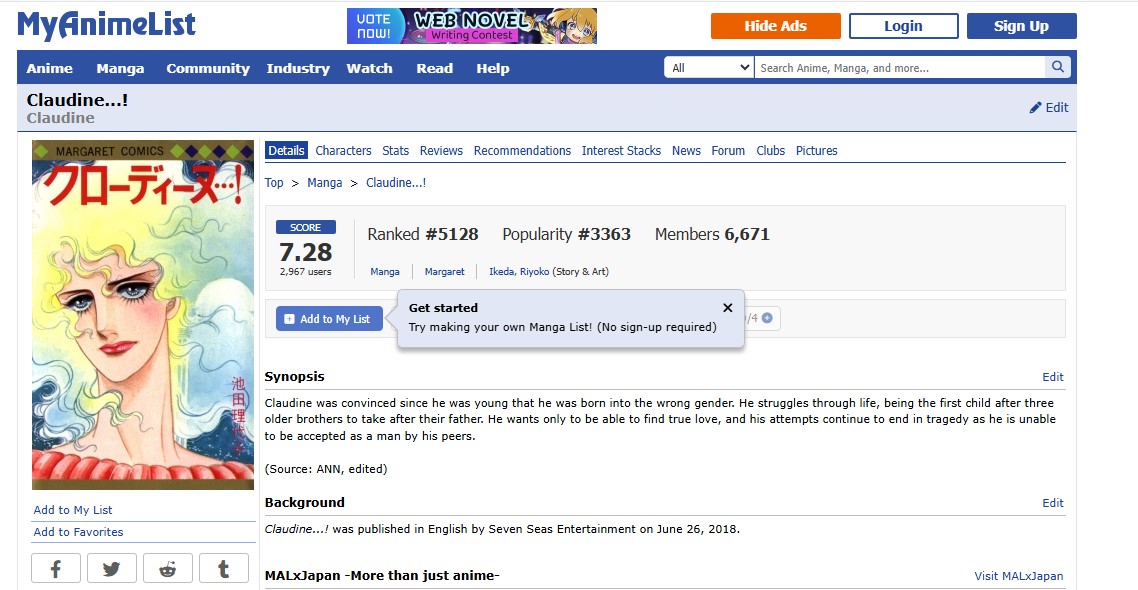Open the Margaret magazine link
This screenshot has width=1138, height=590.
click(x=444, y=271)
